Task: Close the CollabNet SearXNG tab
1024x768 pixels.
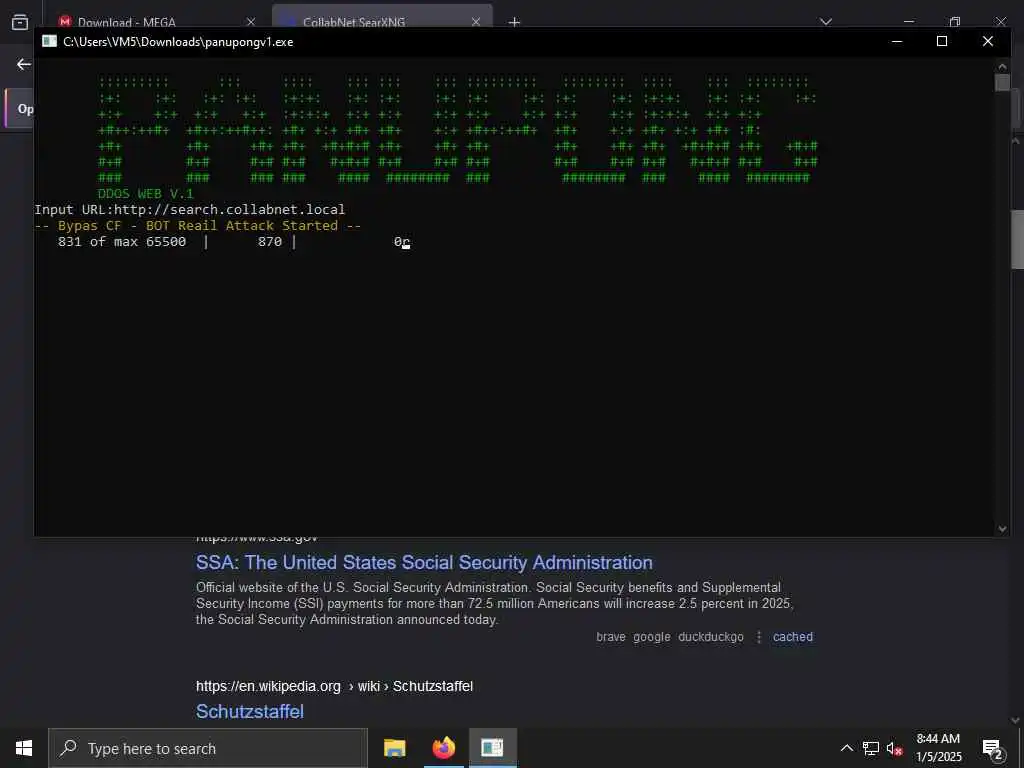Action: coord(476,22)
